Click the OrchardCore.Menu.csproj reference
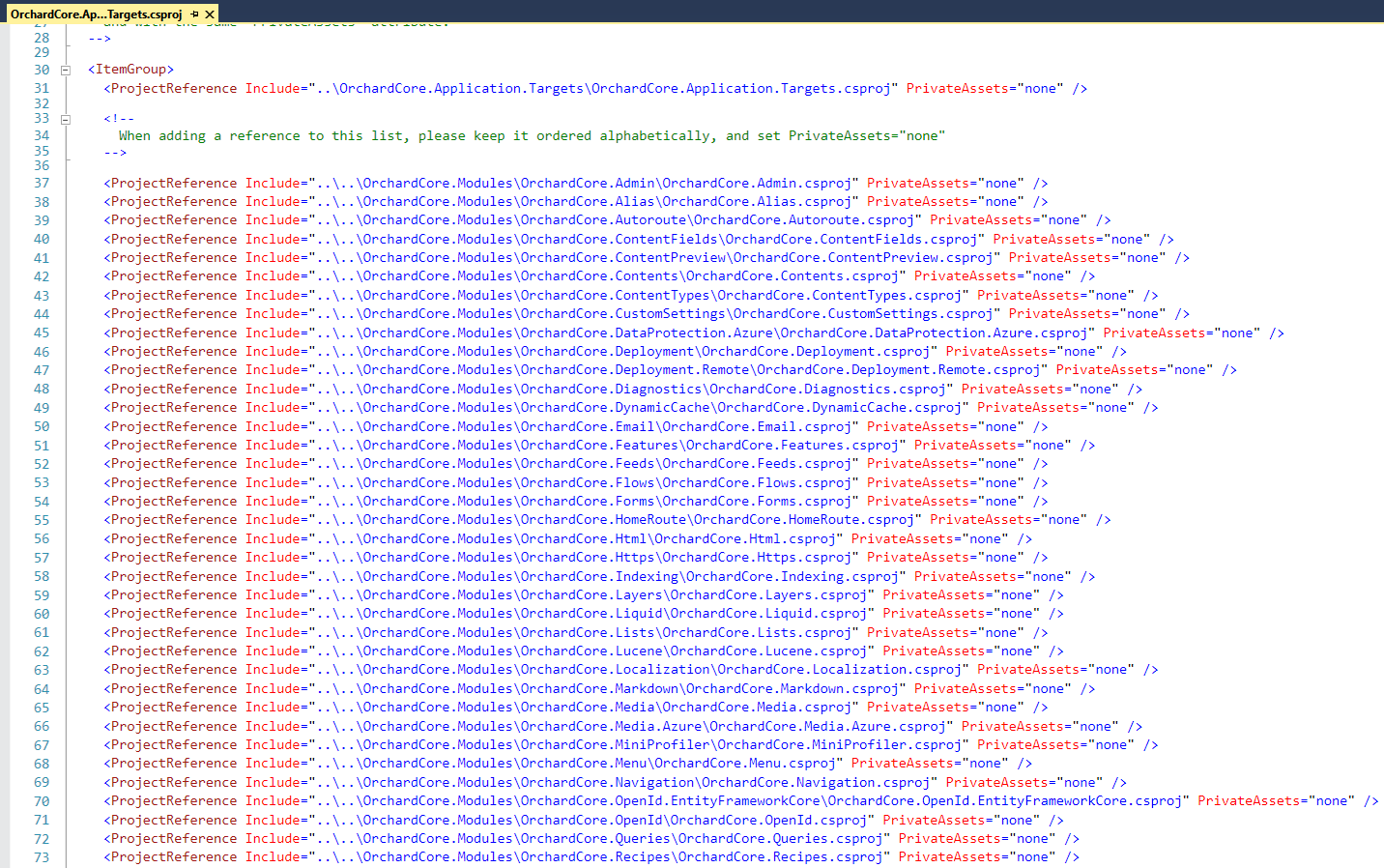This screenshot has height=868, width=1384. [568, 764]
